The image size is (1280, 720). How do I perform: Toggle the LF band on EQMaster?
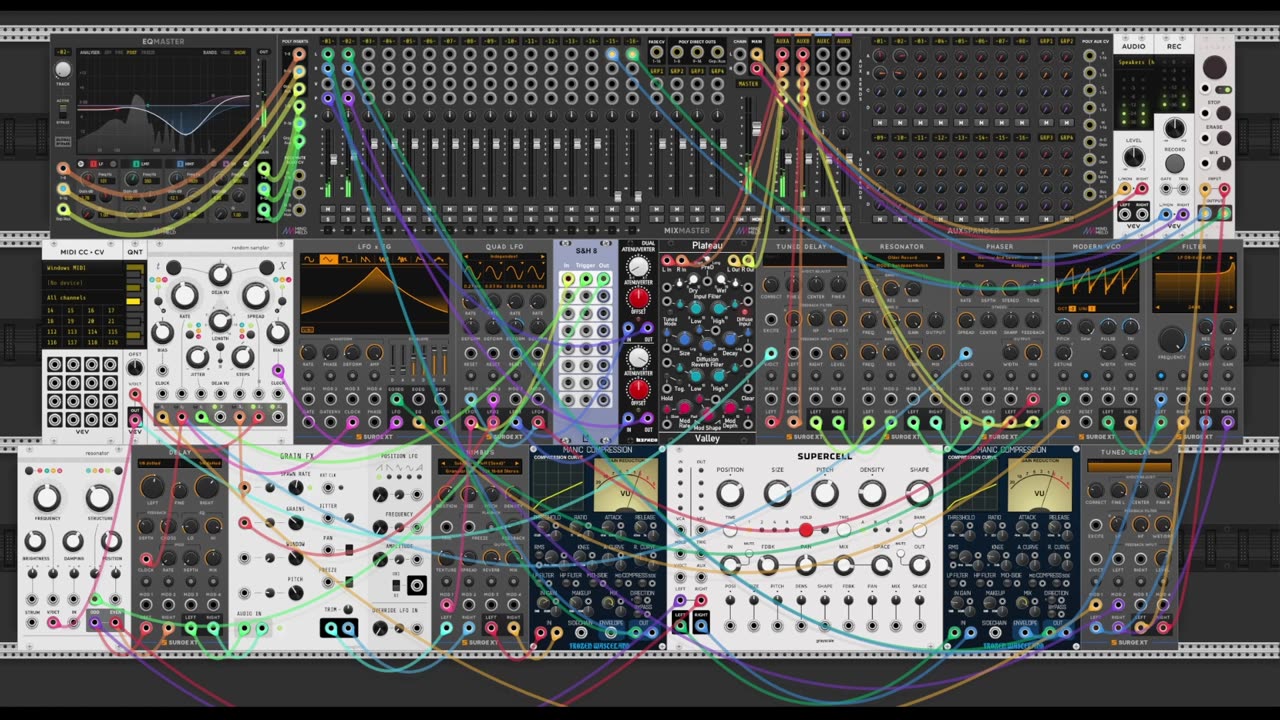tap(92, 163)
